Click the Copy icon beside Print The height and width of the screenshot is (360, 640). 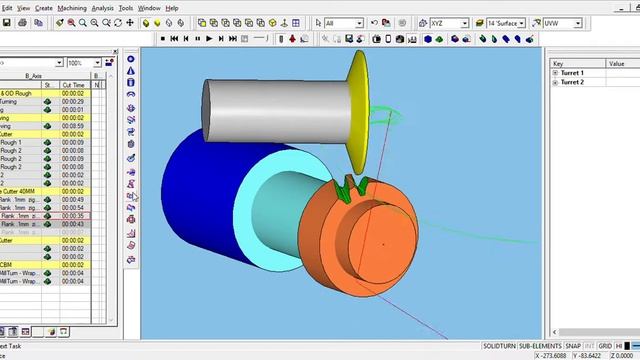point(38,23)
